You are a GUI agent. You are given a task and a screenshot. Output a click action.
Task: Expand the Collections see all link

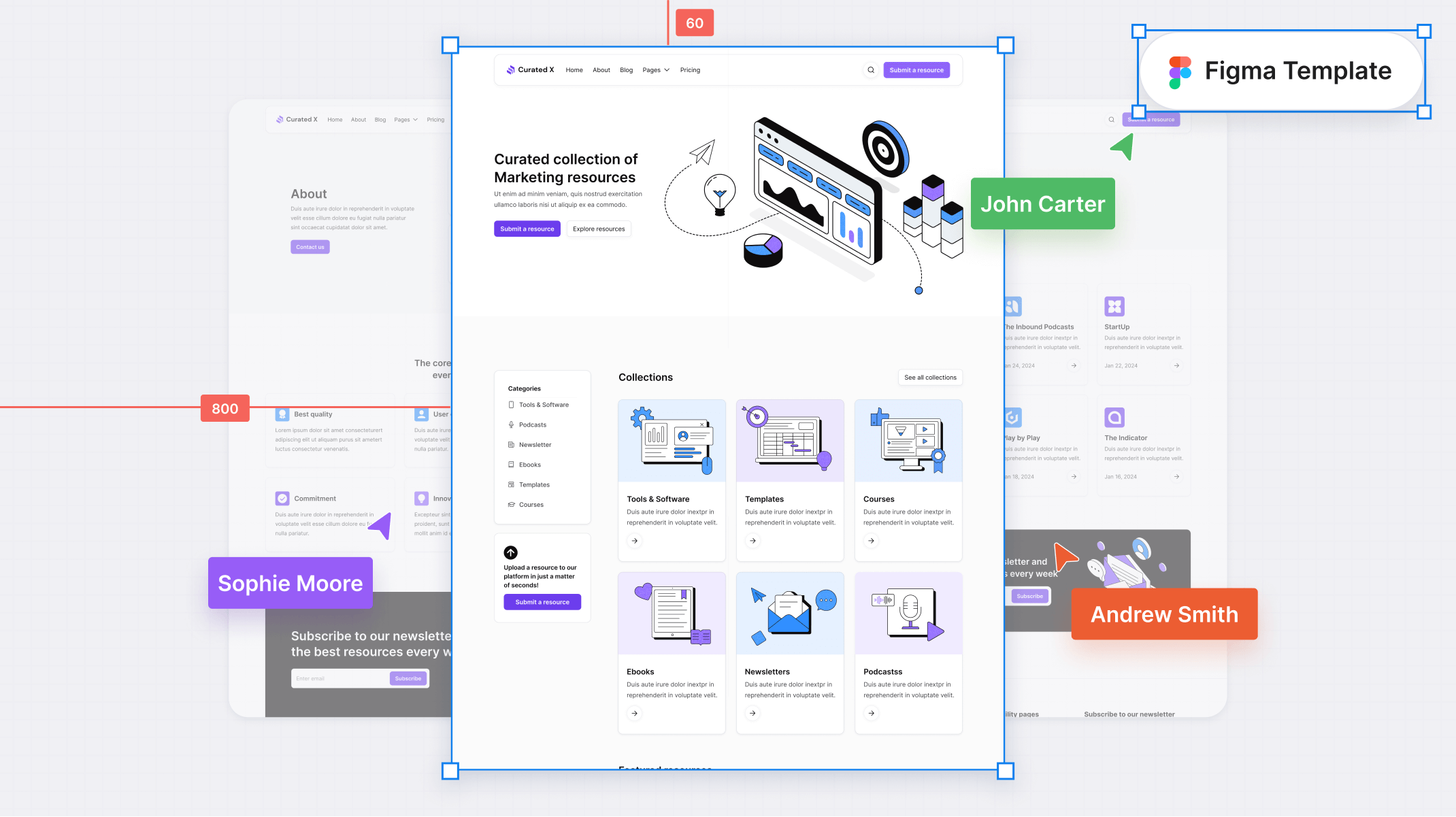click(929, 377)
